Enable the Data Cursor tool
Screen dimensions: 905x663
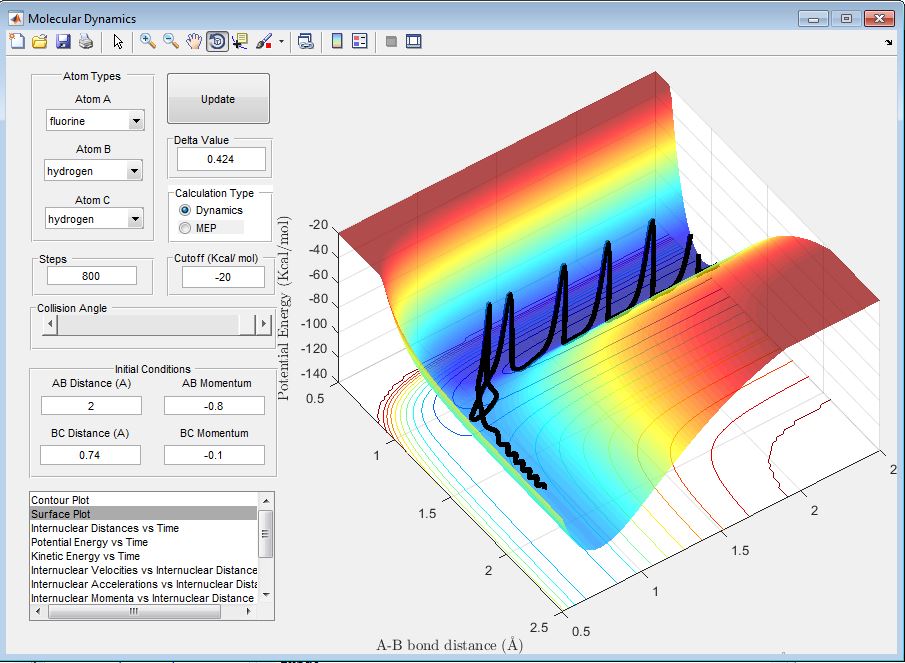point(240,41)
